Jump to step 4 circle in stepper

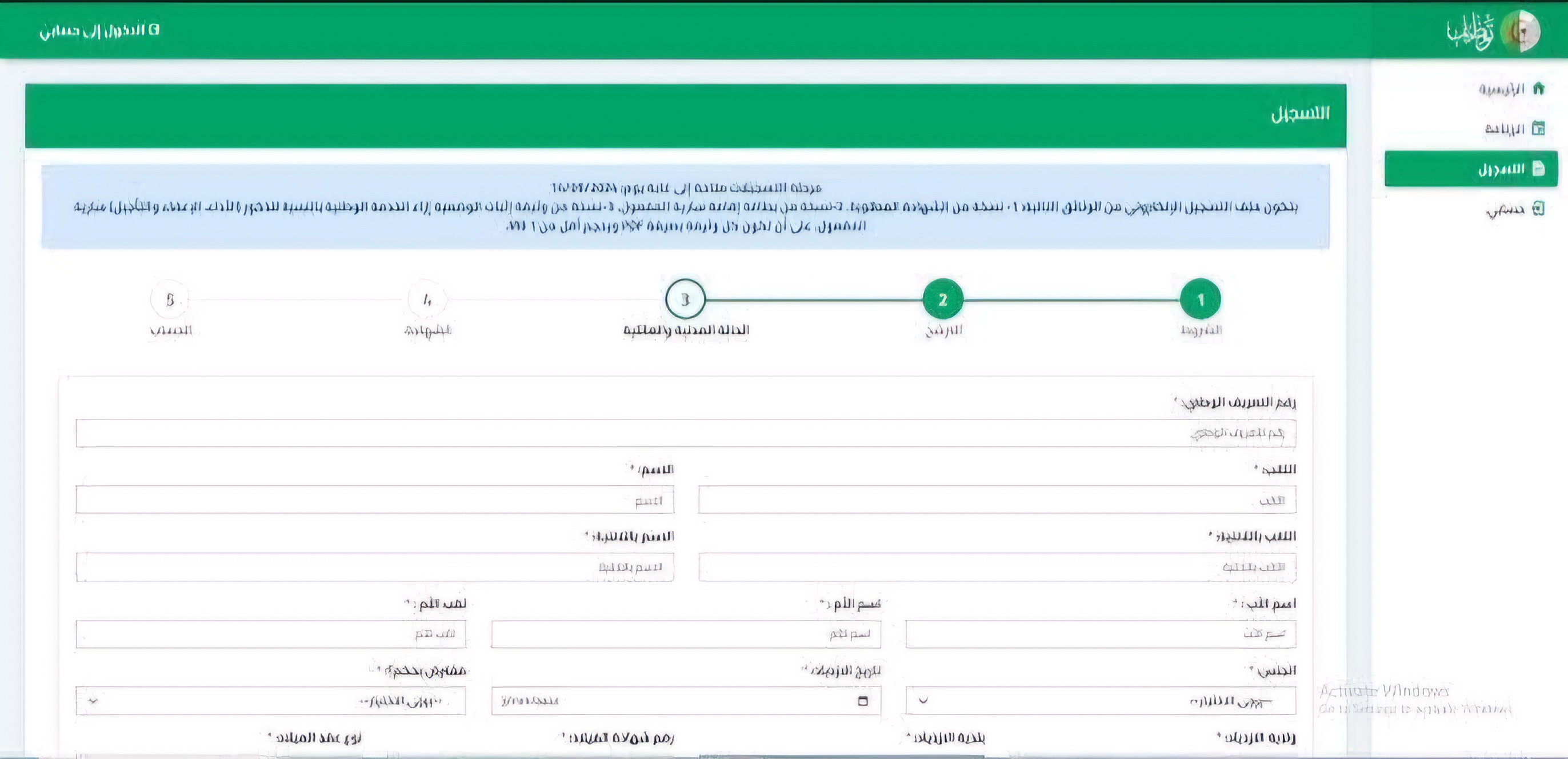point(427,299)
